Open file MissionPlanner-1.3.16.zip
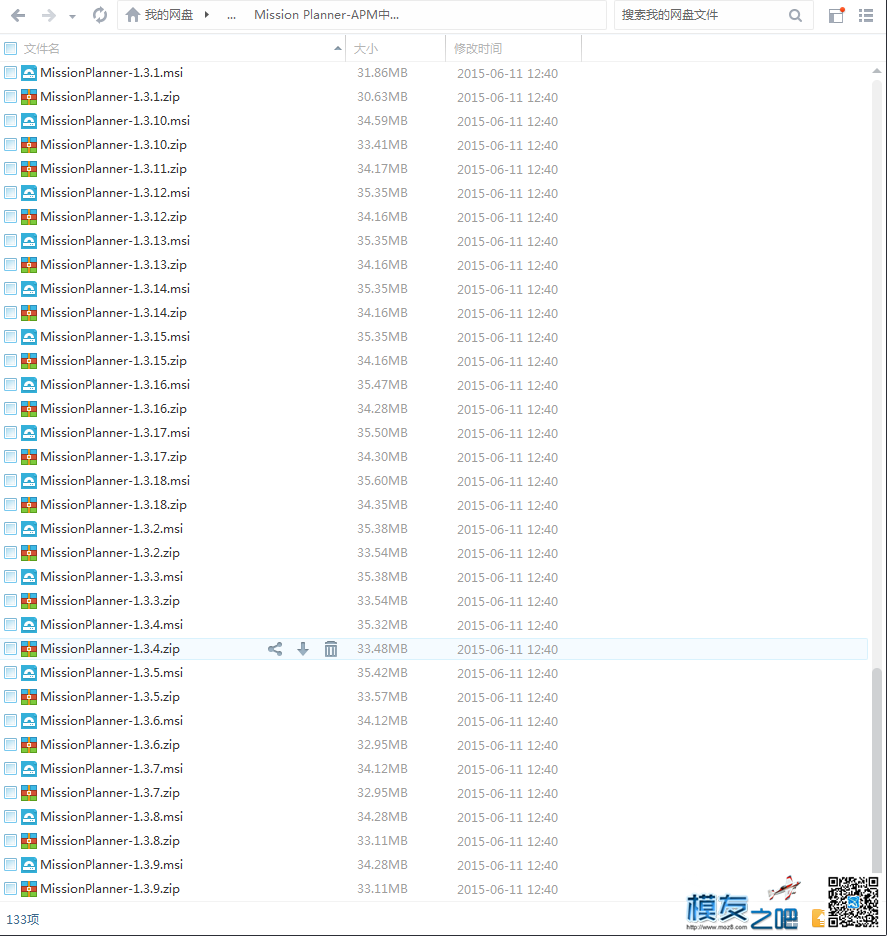887x936 pixels. click(113, 409)
